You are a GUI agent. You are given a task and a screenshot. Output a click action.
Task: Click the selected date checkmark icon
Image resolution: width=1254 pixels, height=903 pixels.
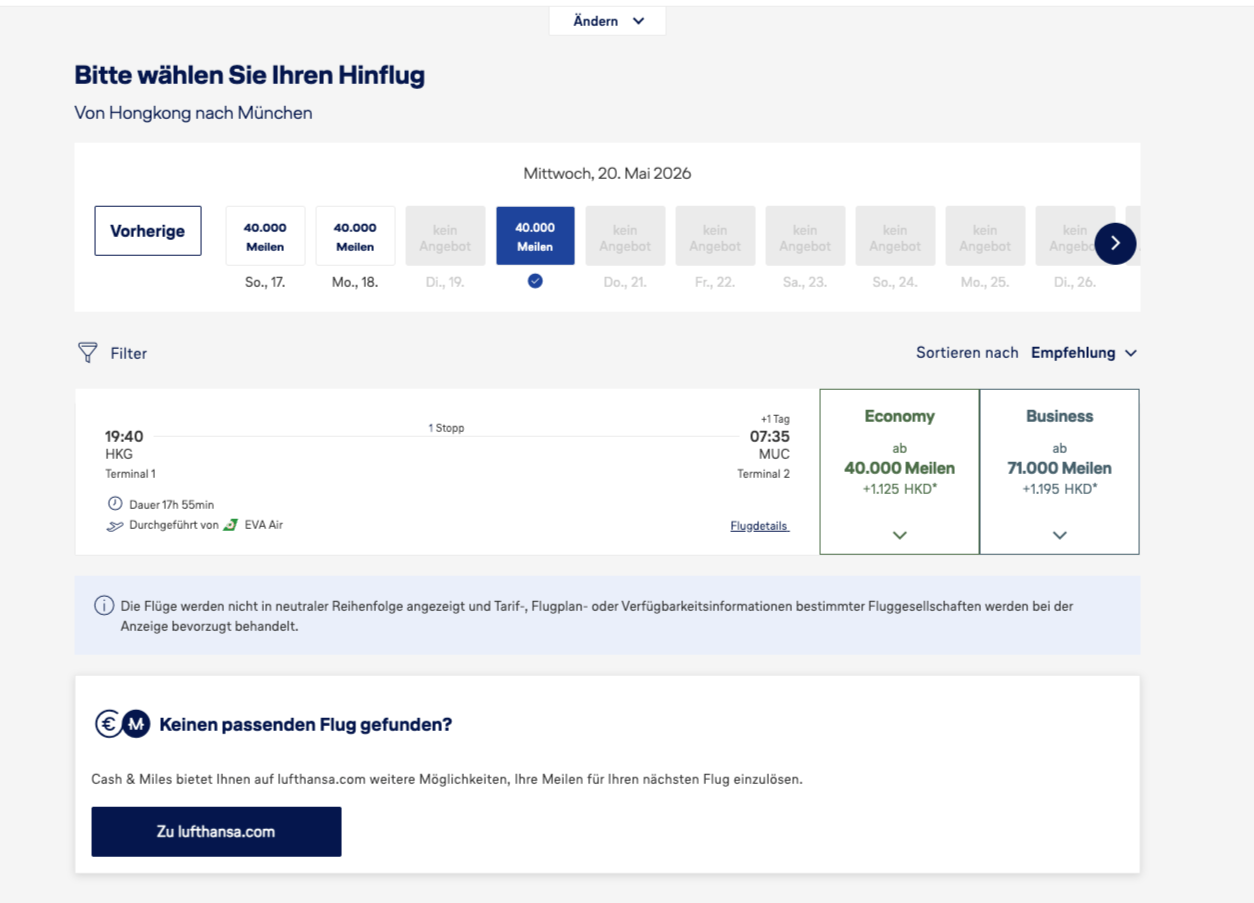tap(535, 282)
